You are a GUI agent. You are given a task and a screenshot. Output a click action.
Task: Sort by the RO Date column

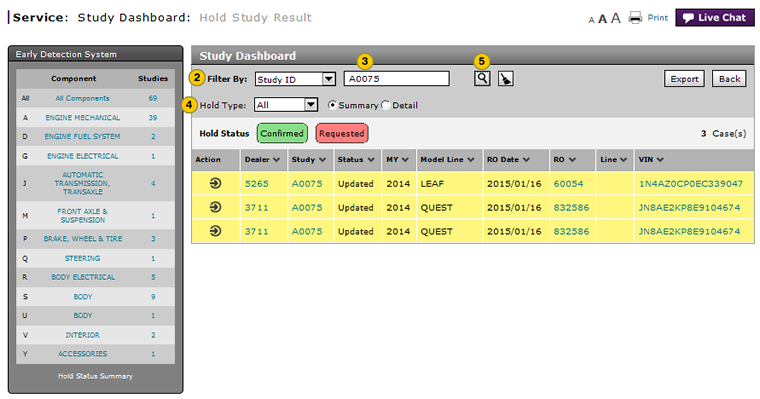point(508,160)
